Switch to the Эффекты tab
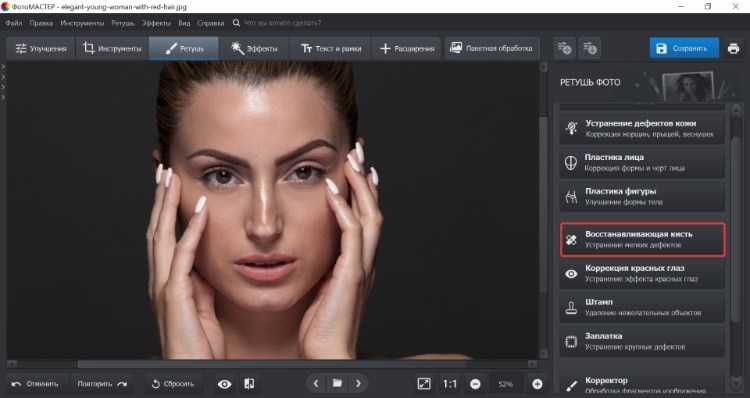The height and width of the screenshot is (398, 750). coord(254,48)
